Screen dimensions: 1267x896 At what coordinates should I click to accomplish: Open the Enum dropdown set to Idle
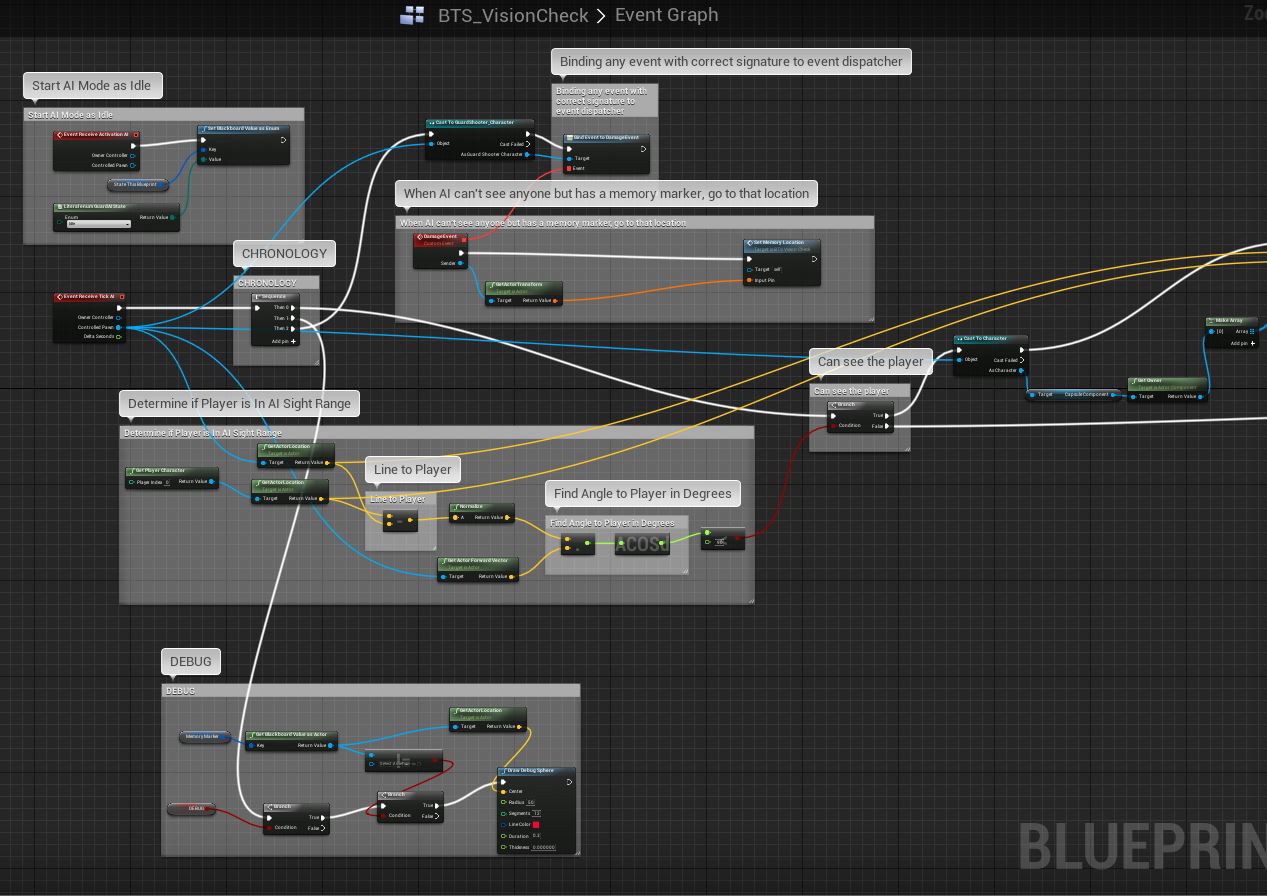pos(98,224)
